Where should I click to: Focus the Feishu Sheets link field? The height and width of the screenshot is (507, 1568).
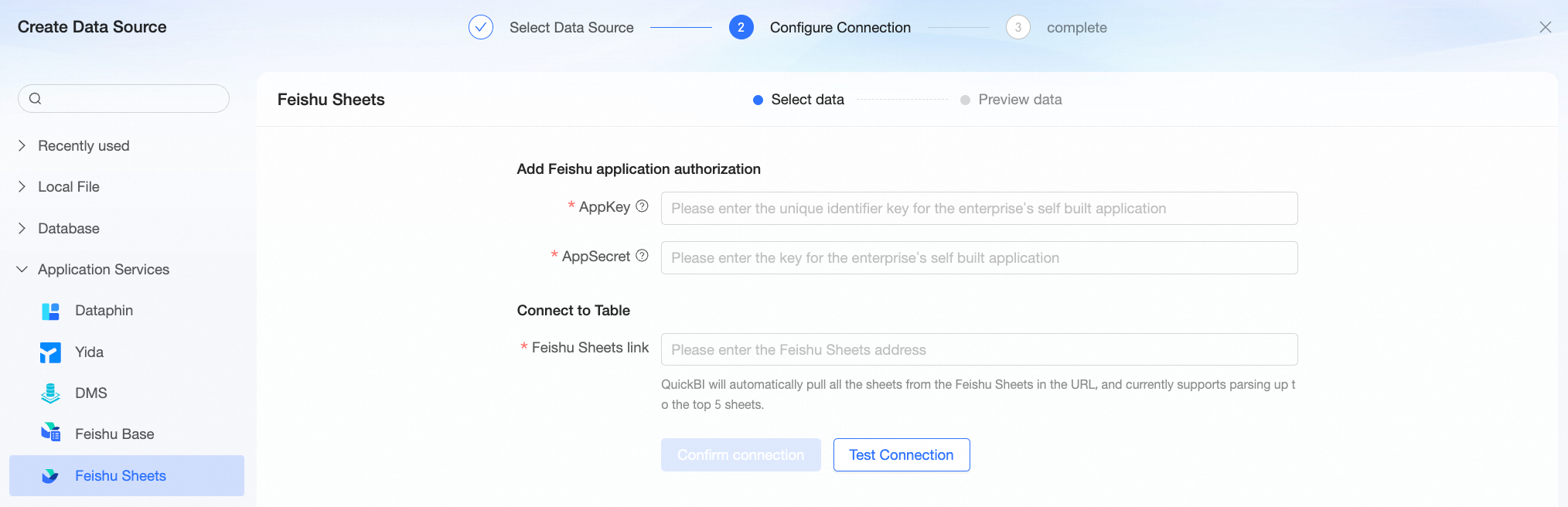click(979, 349)
